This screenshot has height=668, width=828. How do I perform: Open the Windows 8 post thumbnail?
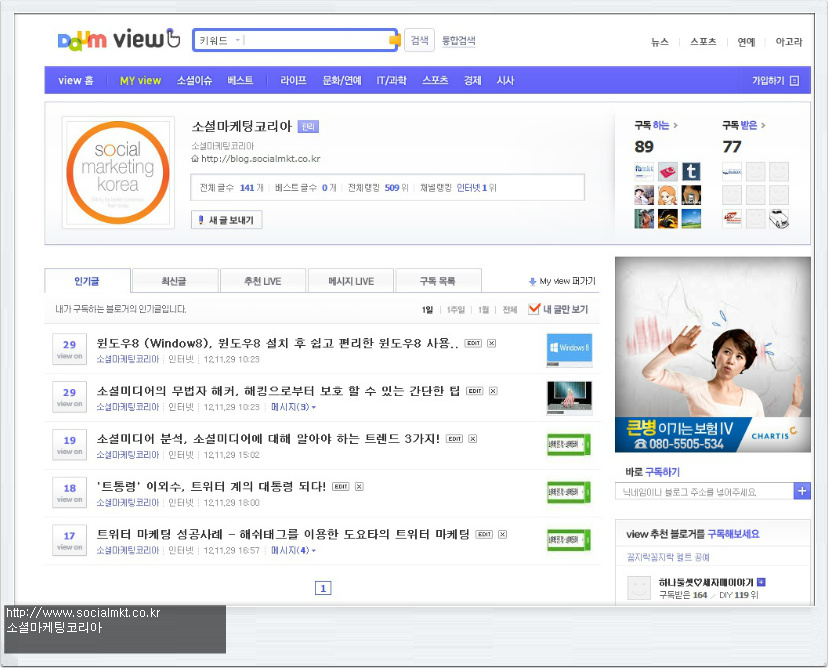(569, 350)
